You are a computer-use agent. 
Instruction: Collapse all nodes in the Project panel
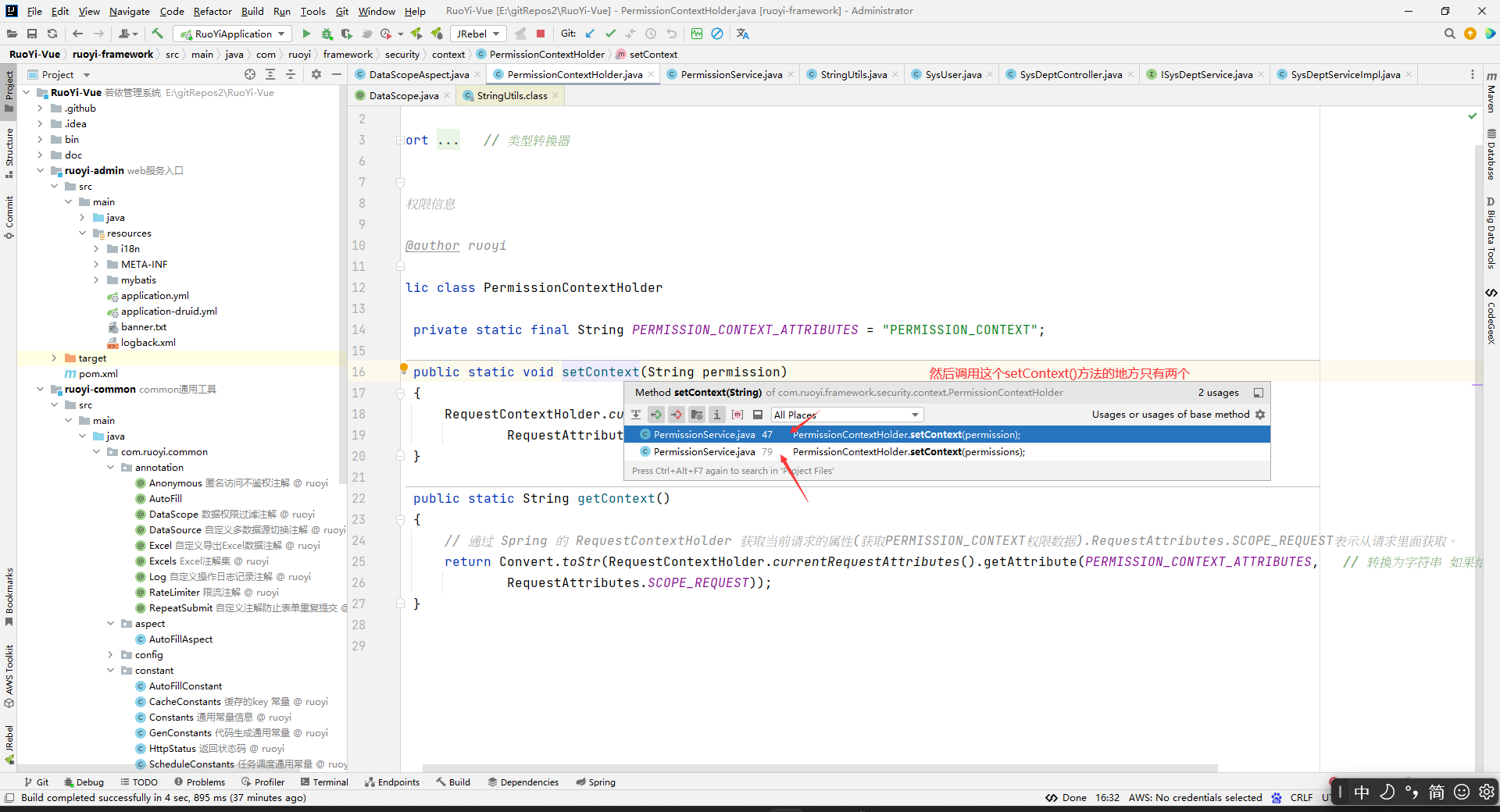click(291, 74)
